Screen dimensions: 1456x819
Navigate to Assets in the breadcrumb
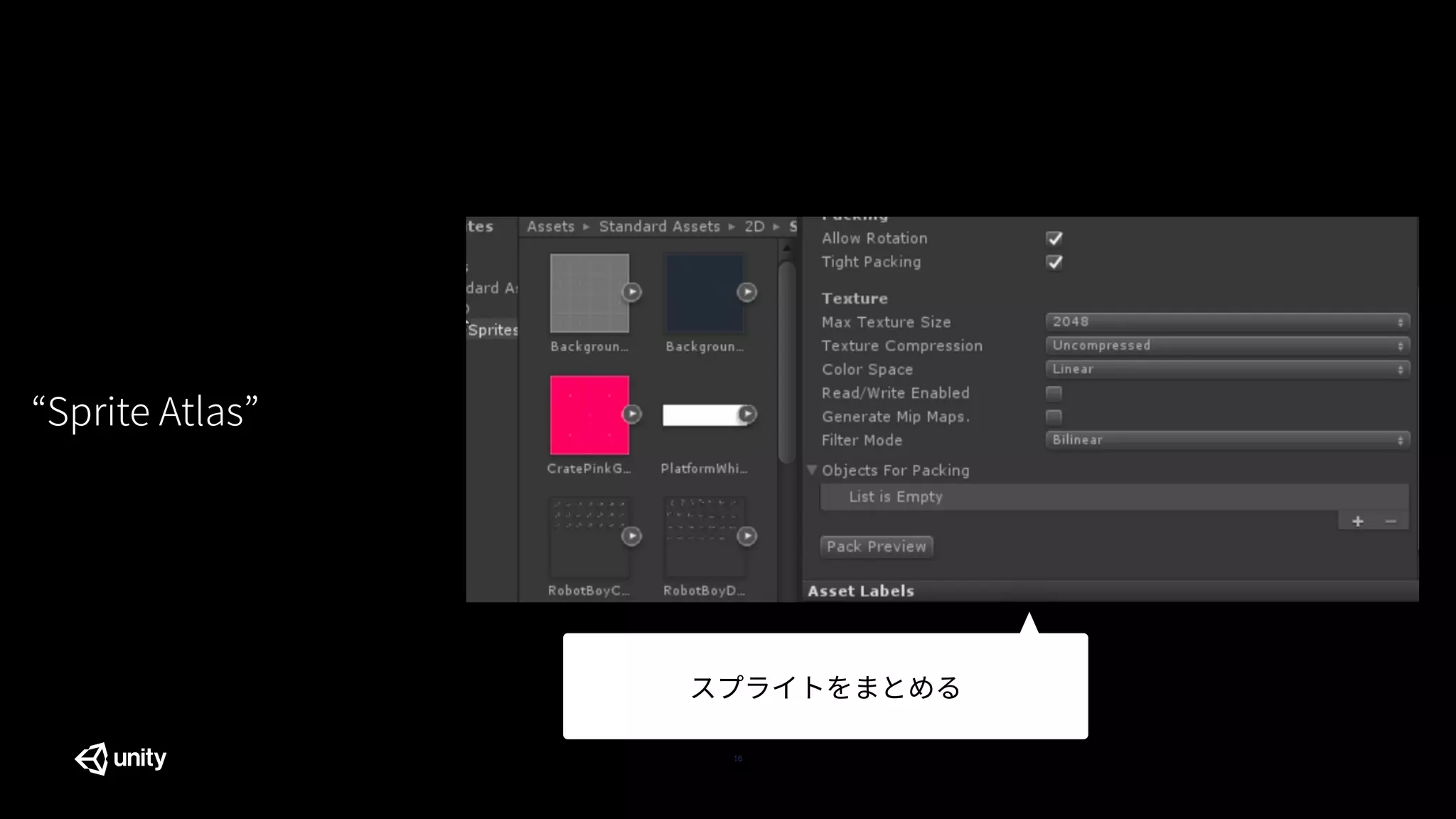pos(550,227)
